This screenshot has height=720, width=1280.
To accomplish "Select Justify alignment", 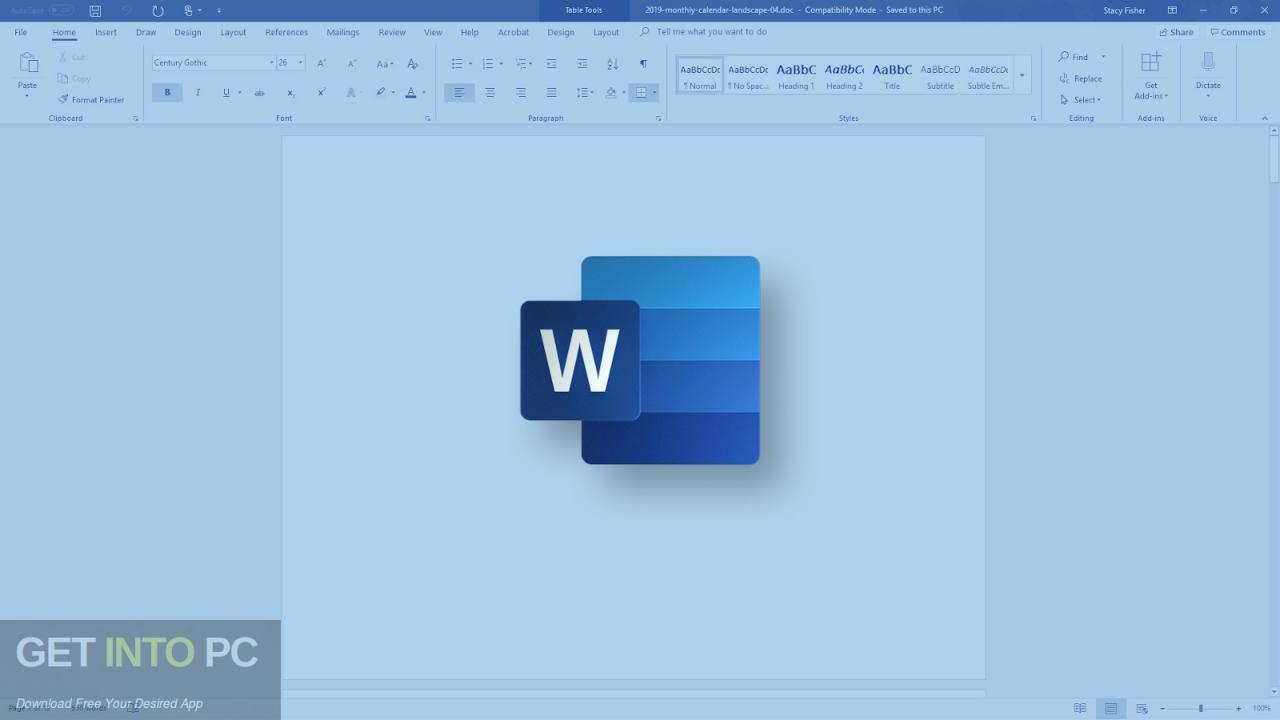I will (551, 92).
